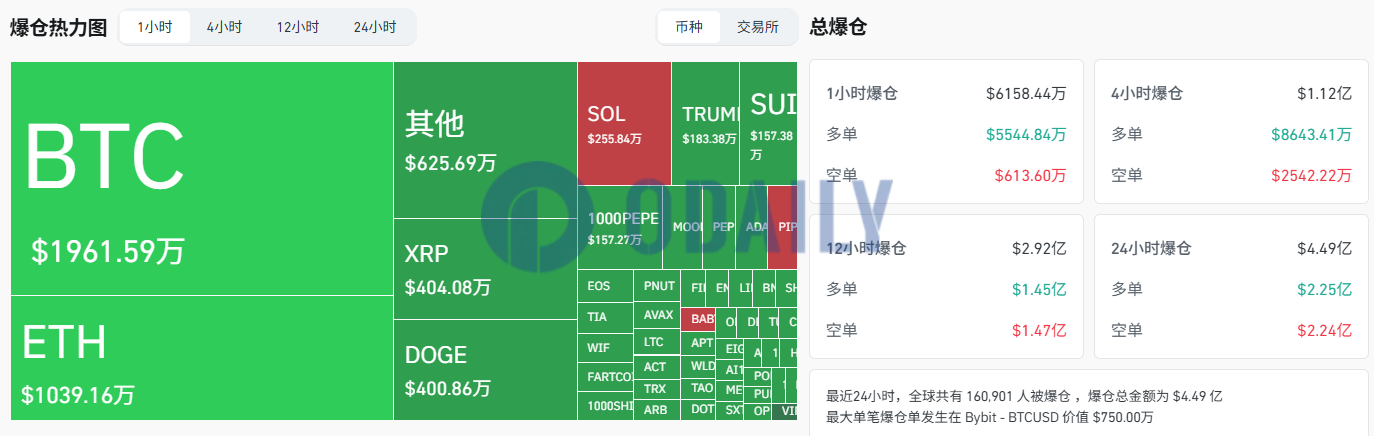Click the long value $2.25亿

point(1325,289)
